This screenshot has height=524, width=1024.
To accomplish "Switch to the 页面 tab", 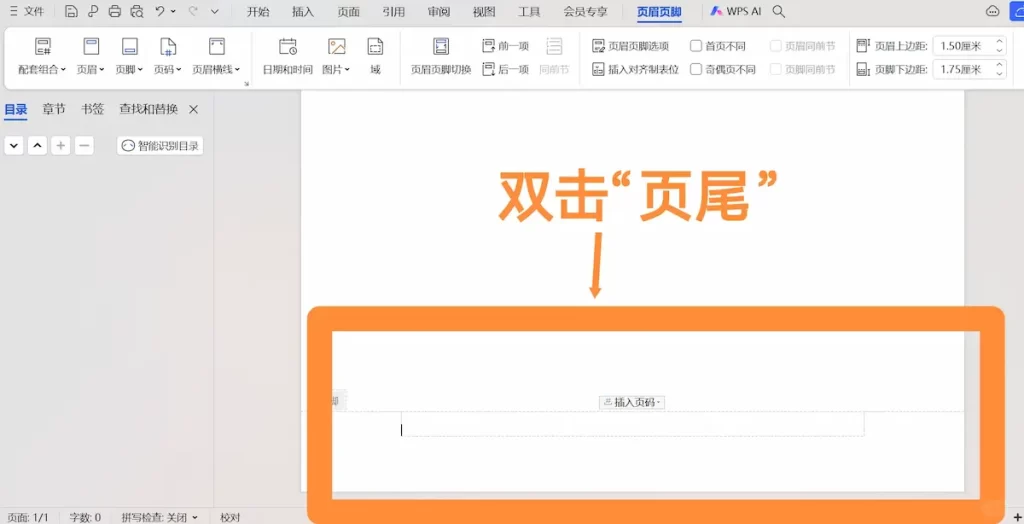I will [349, 11].
